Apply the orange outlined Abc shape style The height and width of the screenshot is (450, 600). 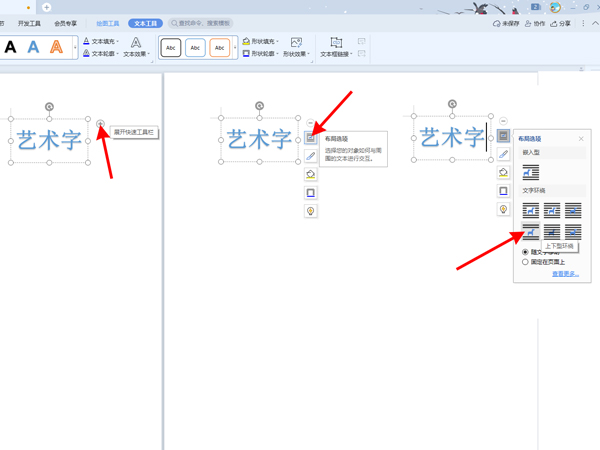click(x=219, y=48)
